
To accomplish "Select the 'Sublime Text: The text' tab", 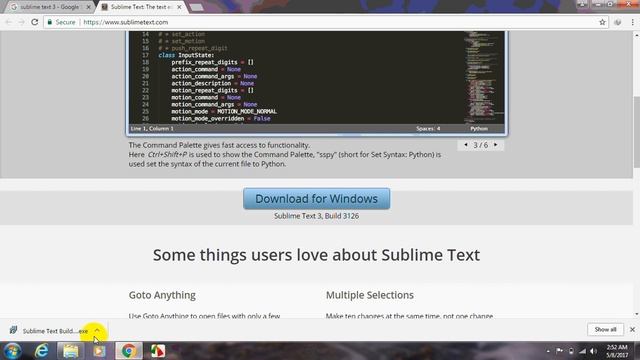I will point(141,7).
